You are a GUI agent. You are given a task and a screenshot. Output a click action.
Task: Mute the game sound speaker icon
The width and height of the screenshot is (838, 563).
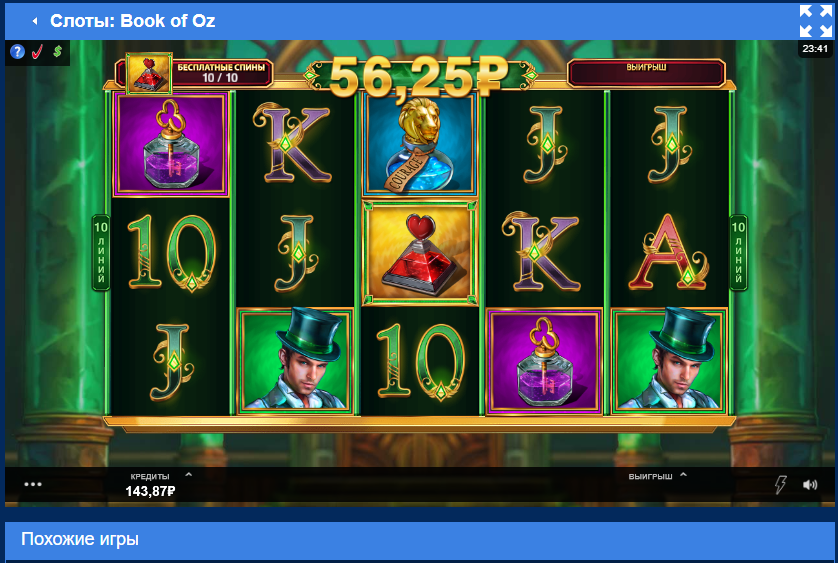[810, 484]
